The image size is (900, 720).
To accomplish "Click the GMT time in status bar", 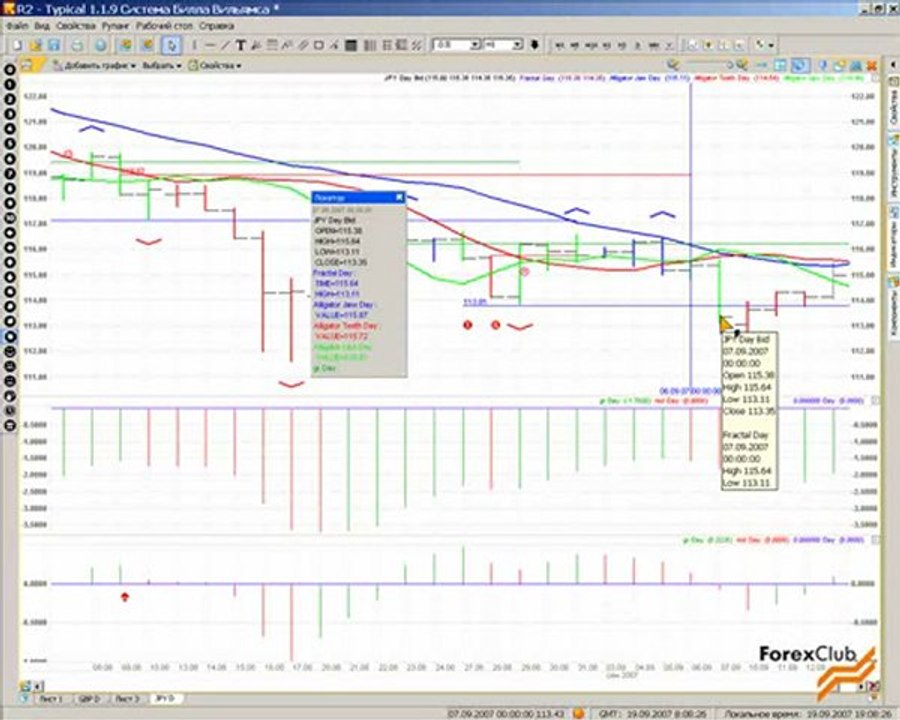I will [653, 714].
